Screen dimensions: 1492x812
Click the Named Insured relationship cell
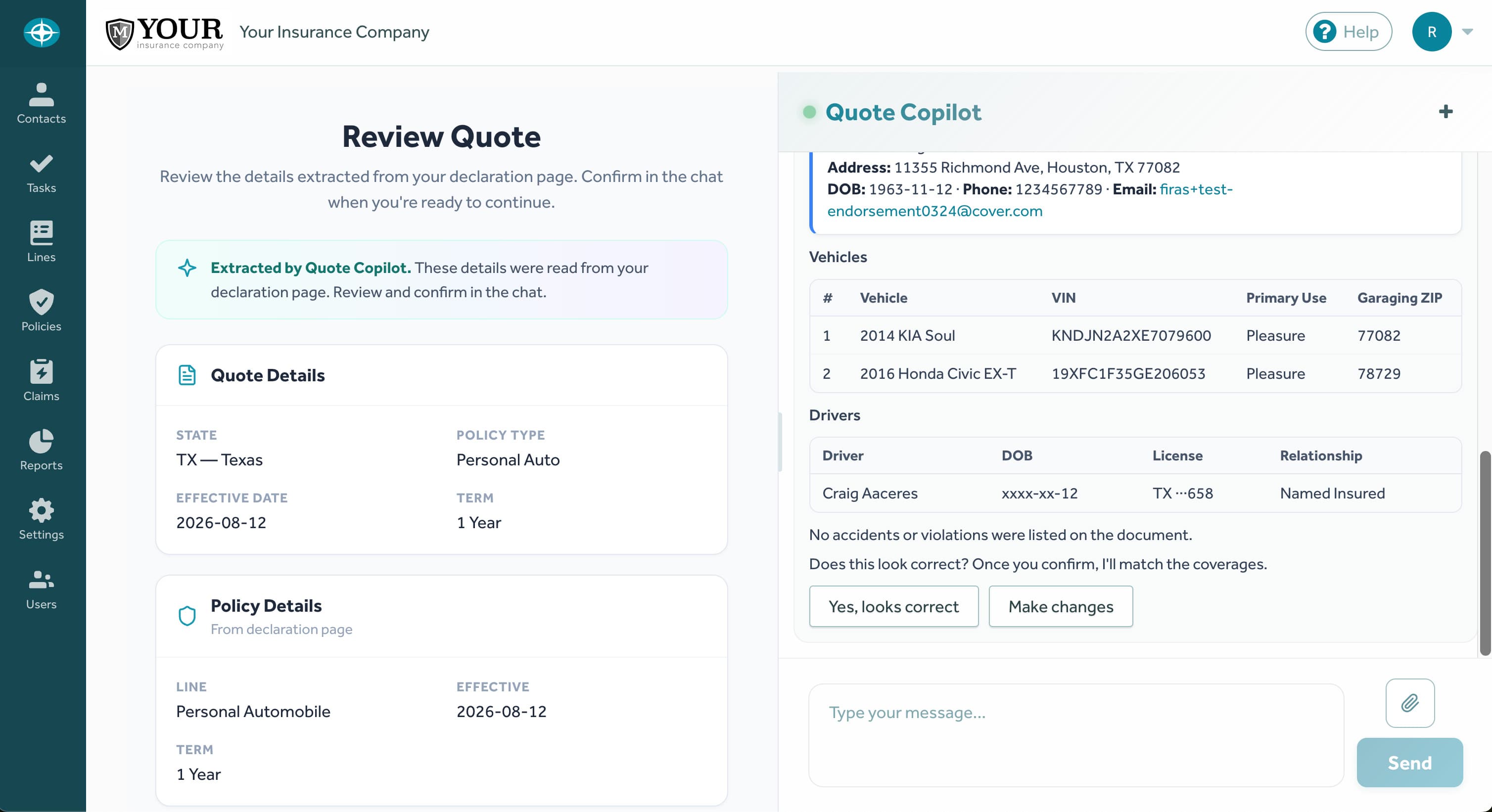click(x=1332, y=494)
